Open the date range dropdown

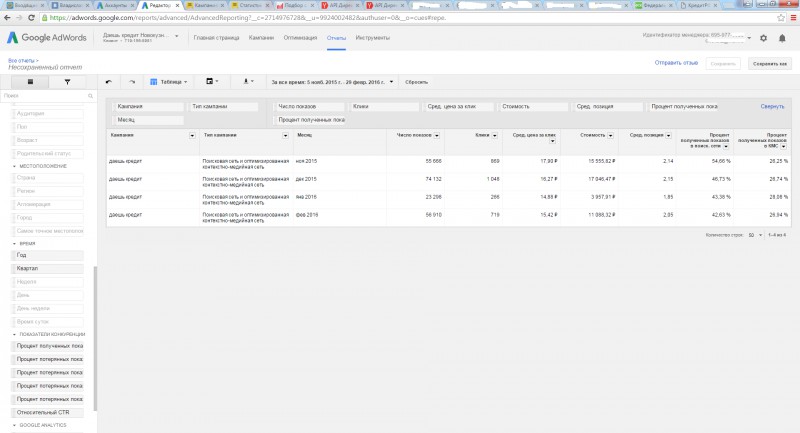pyautogui.click(x=332, y=82)
